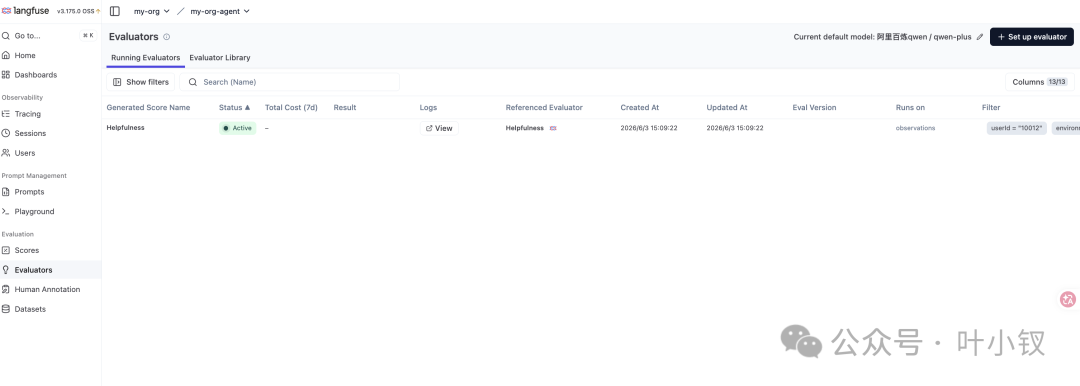The image size is (1080, 386).
Task: Open Prompts in sidebar
Action: [50, 192]
